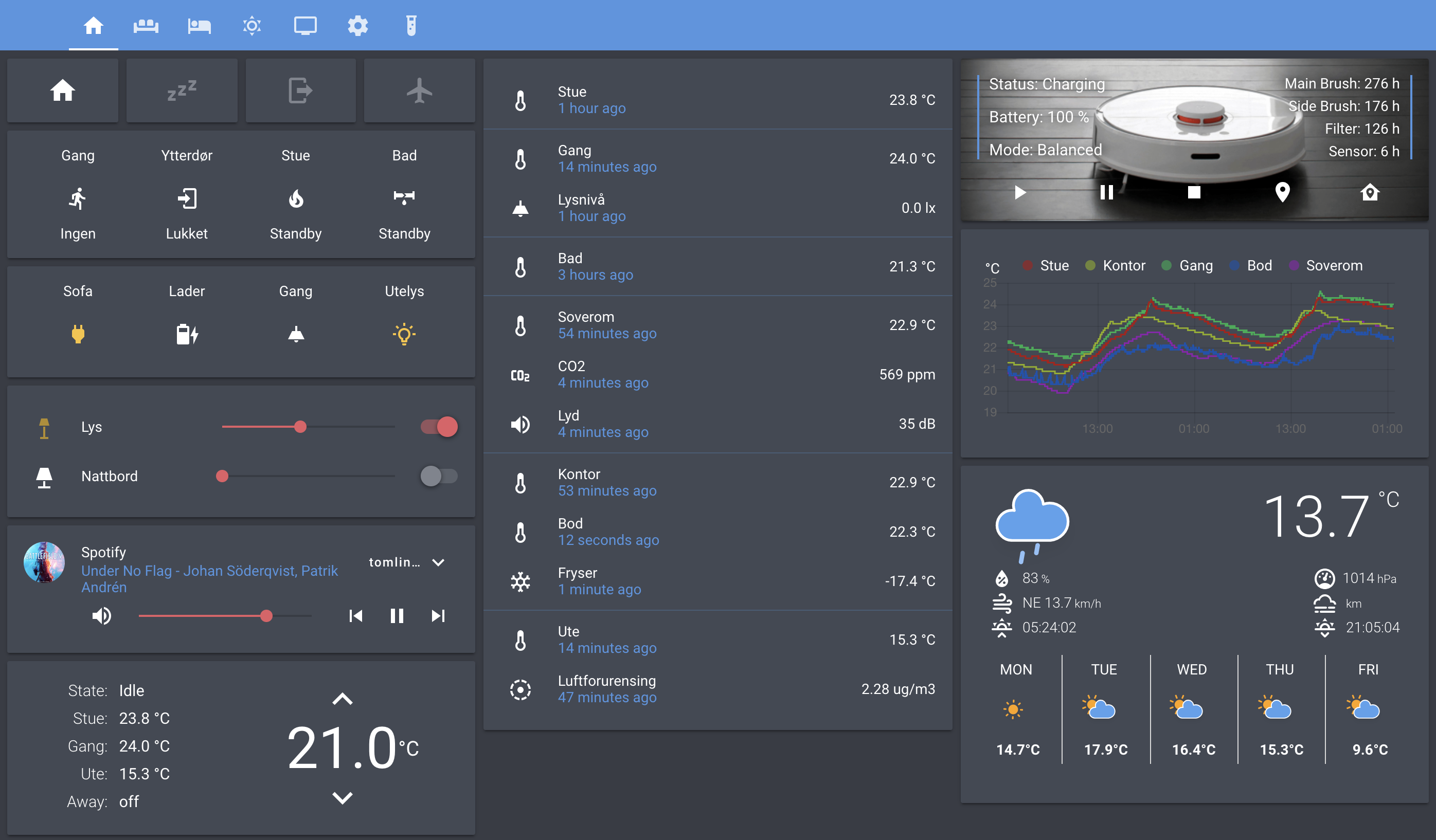1436x840 pixels.
Task: Expand the Spotify track details dropdown
Action: (x=438, y=561)
